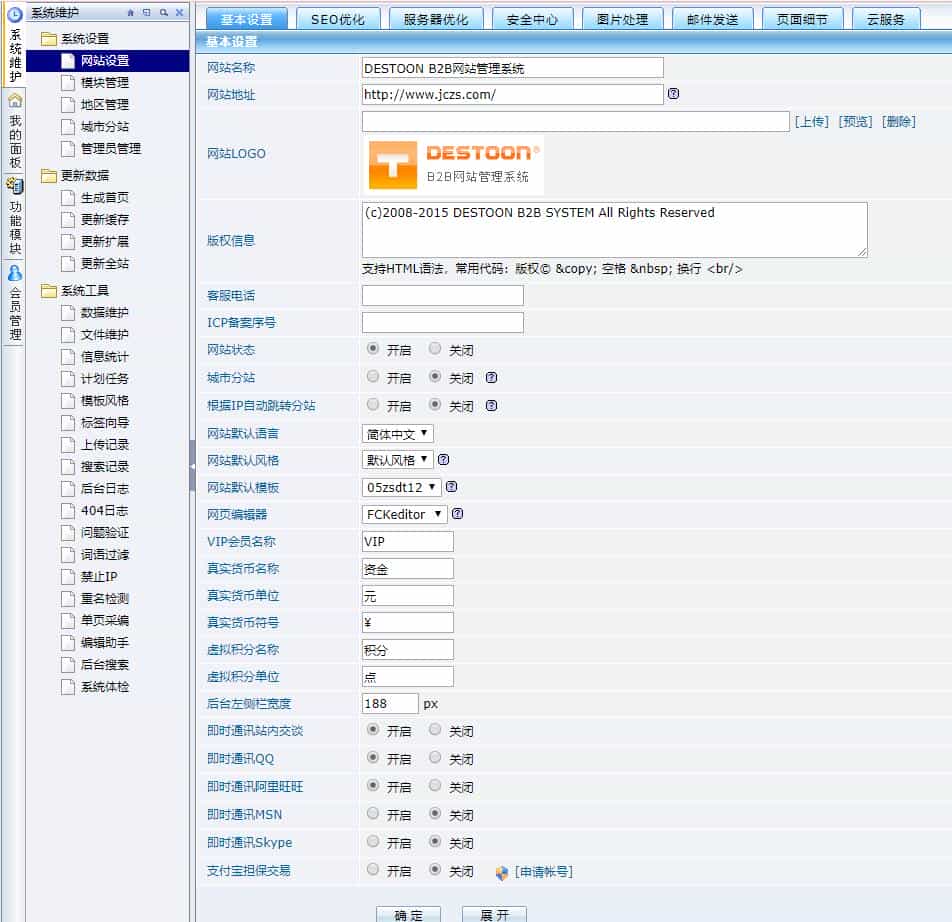
Task: Select 关闭 for 网站状态
Action: pyautogui.click(x=435, y=348)
